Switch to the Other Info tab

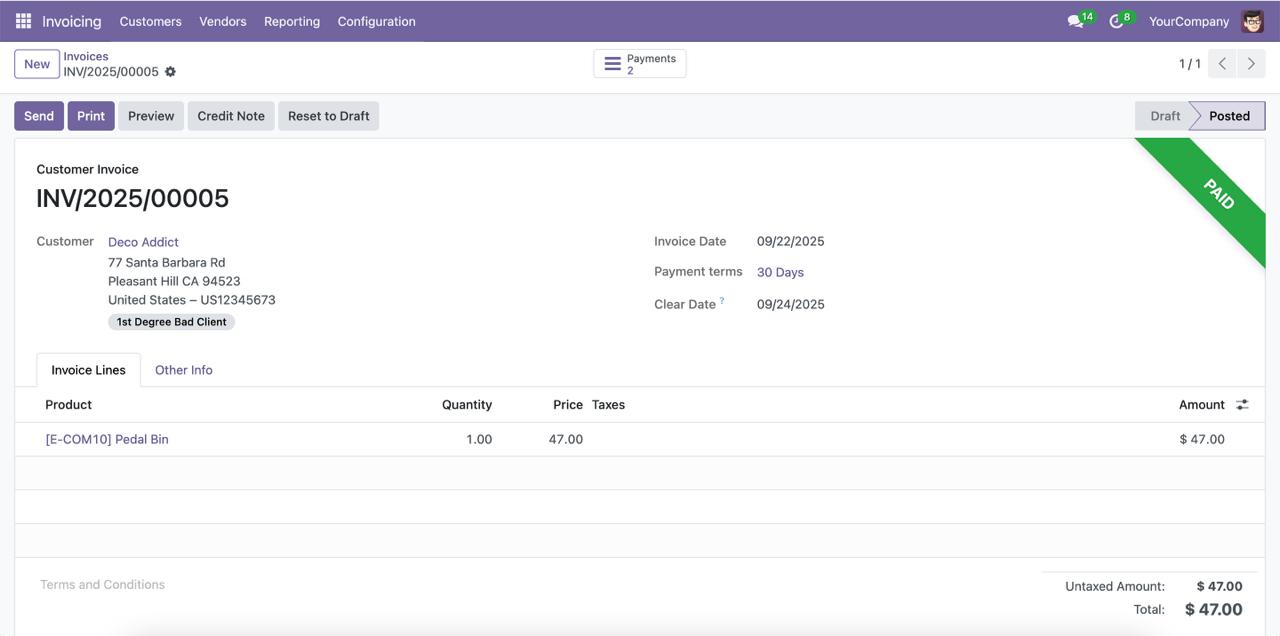pos(184,370)
